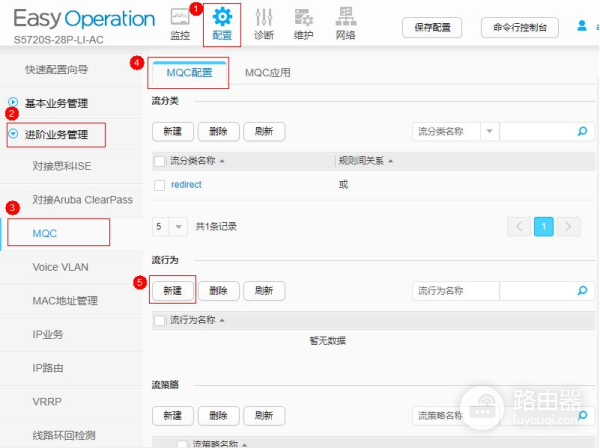Open 对接Aruba ClearPass menu item
Image resolution: width=600 pixels, height=448 pixels.
point(82,200)
